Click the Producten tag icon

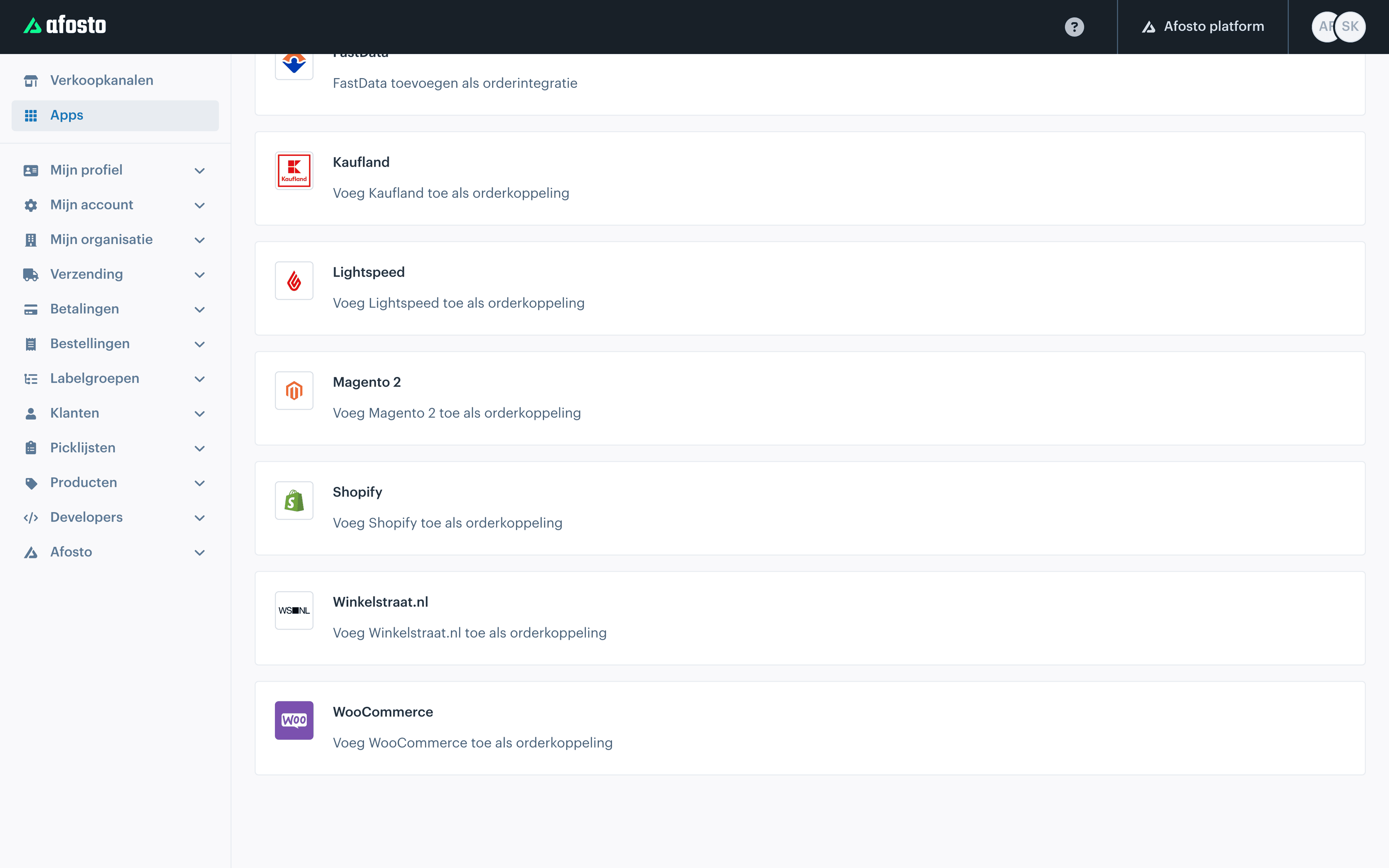(x=31, y=484)
